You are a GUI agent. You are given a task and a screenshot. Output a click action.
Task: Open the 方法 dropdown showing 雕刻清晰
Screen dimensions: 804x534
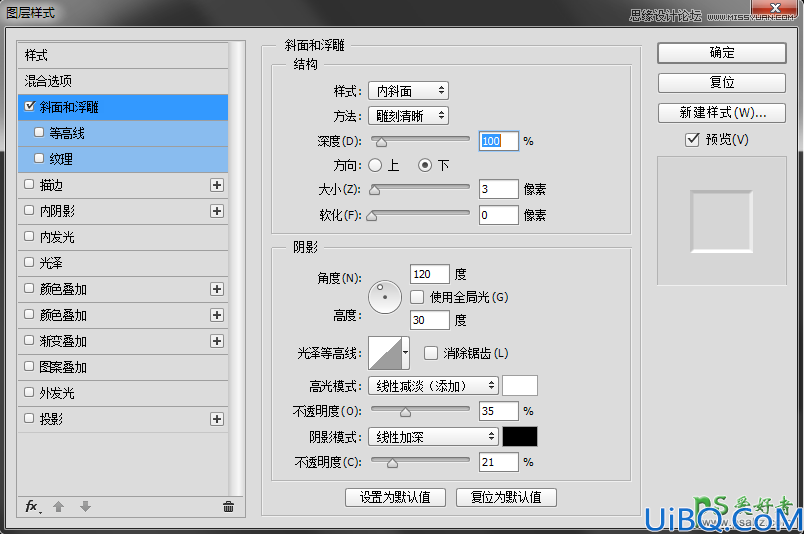pos(408,116)
